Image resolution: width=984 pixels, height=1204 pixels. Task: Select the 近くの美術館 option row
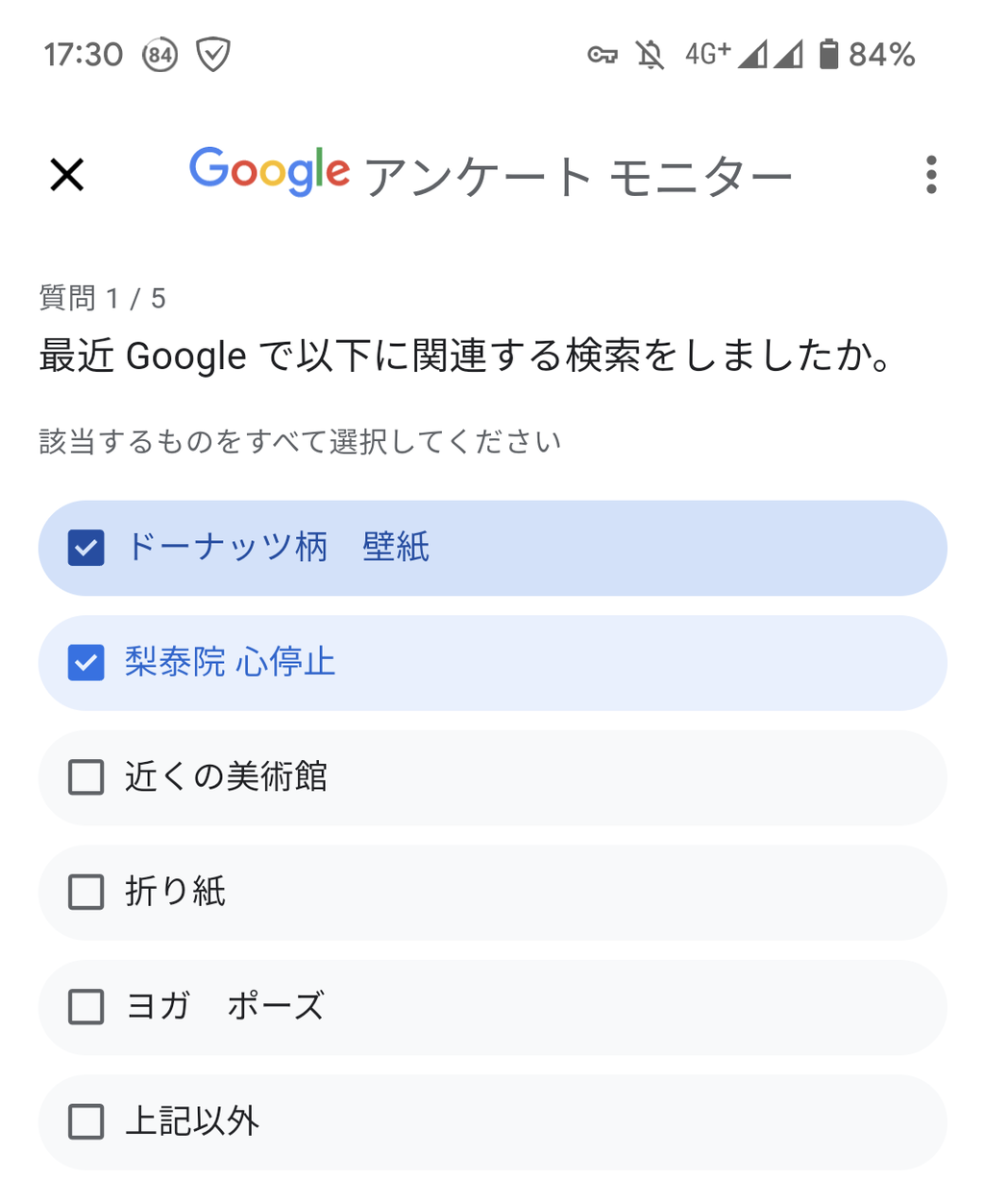(492, 777)
